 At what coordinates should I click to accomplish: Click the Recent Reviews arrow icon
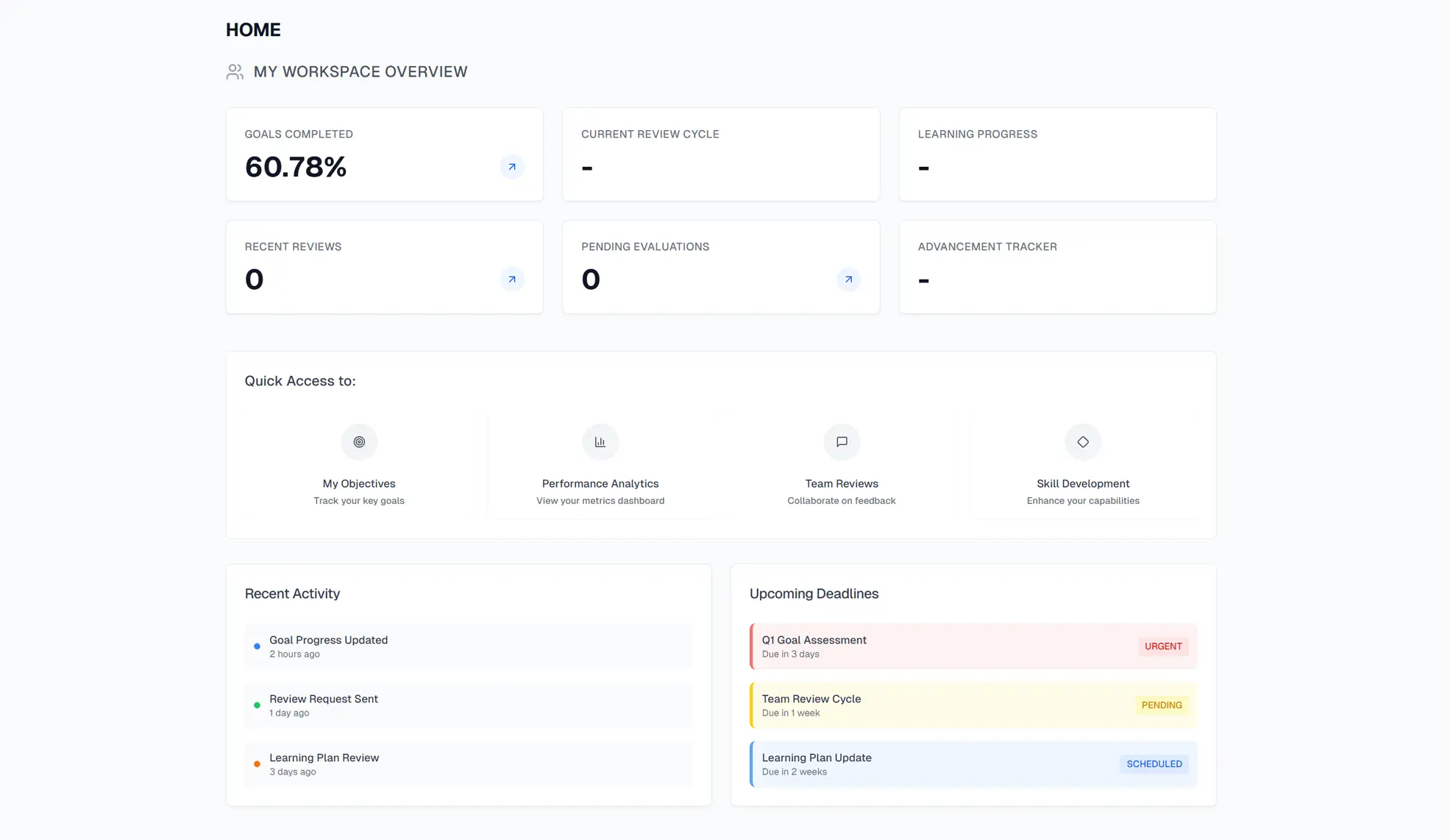512,280
